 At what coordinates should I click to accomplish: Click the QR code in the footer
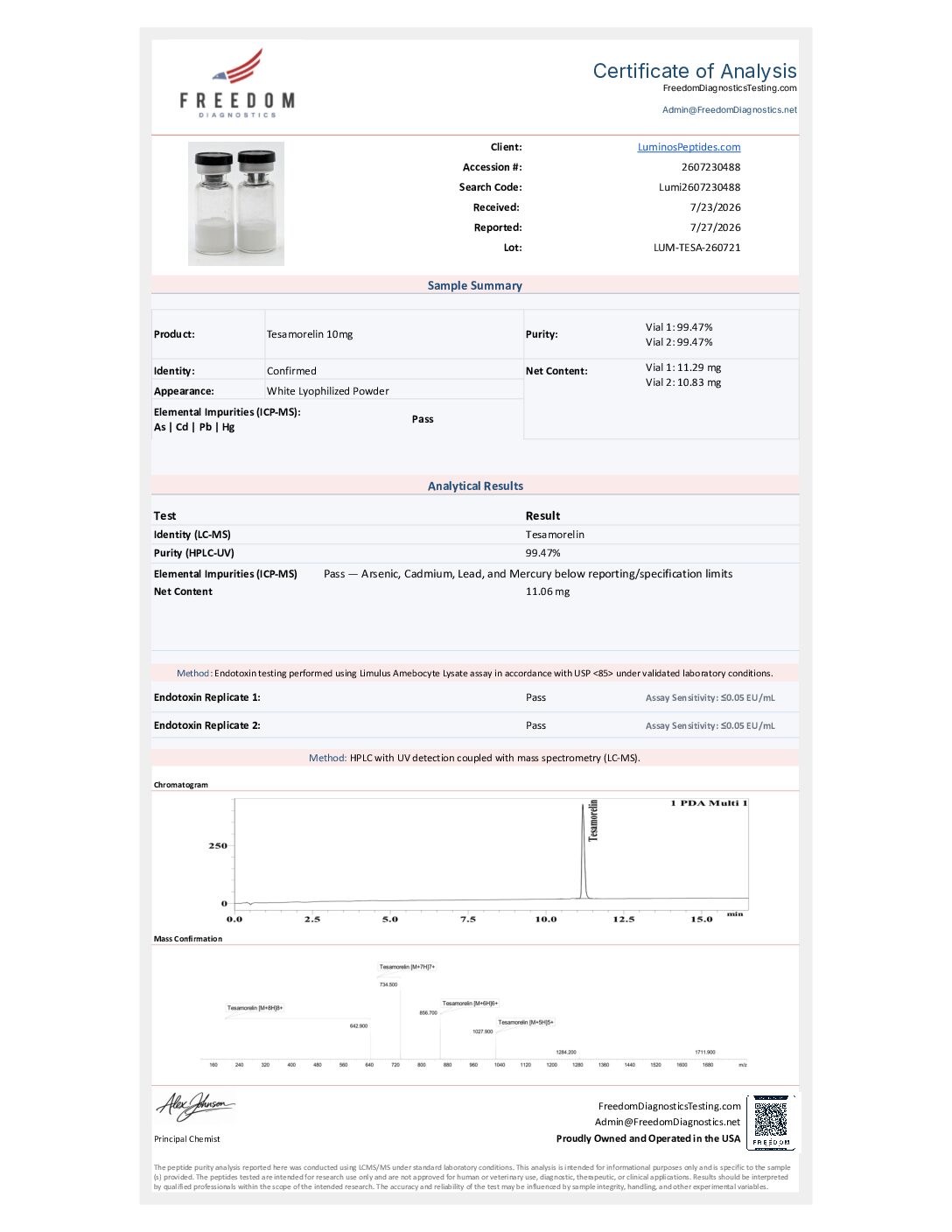[771, 1123]
